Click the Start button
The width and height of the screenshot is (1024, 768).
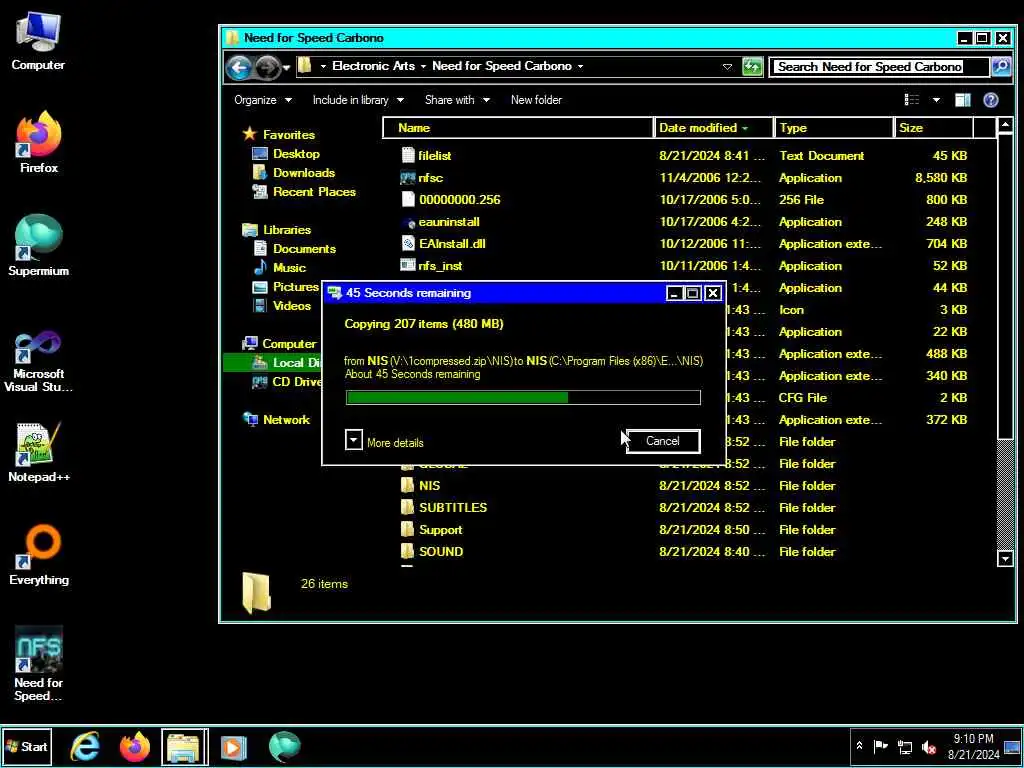pos(27,746)
